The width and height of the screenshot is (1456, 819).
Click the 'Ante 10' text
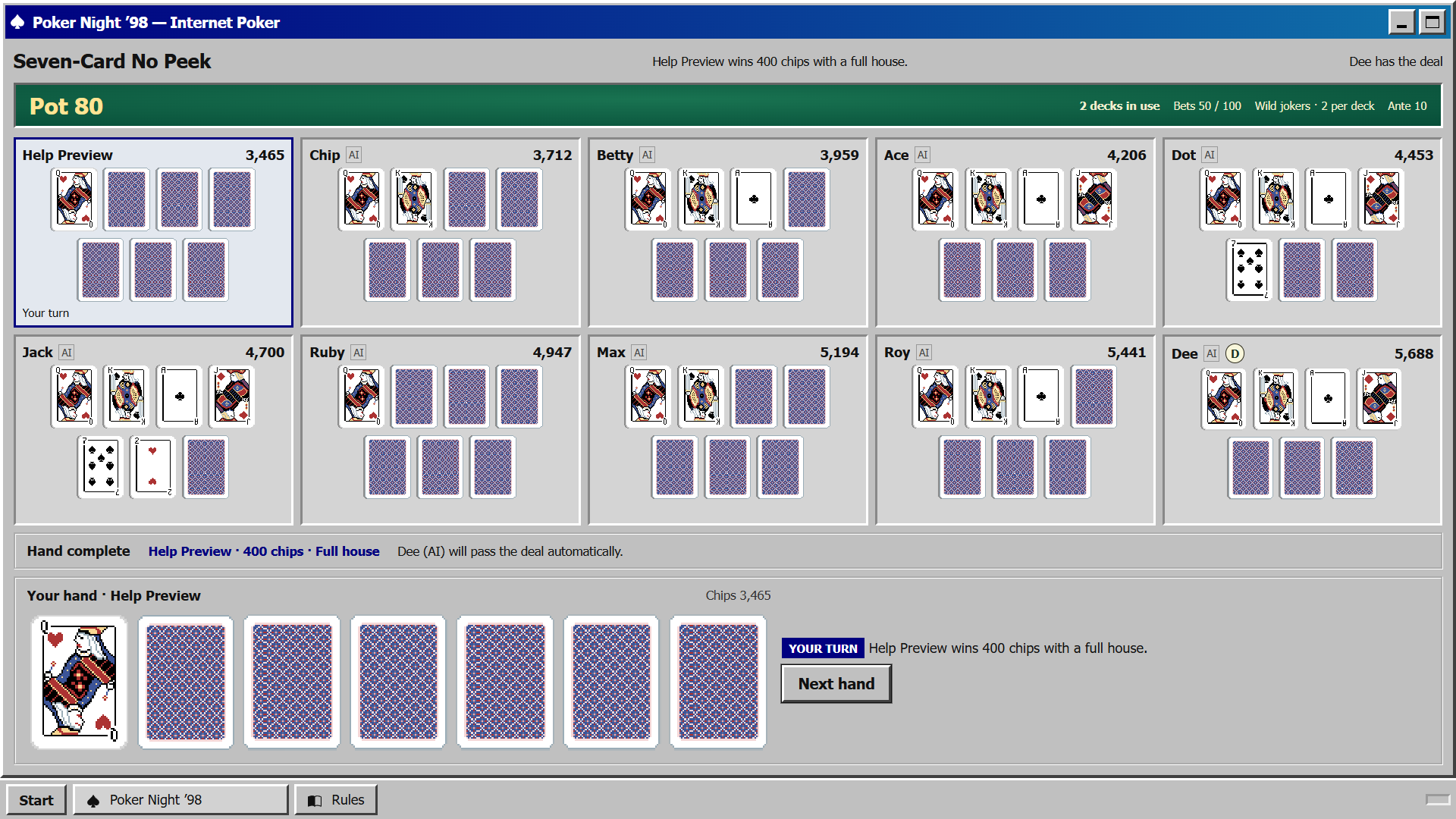1407,106
